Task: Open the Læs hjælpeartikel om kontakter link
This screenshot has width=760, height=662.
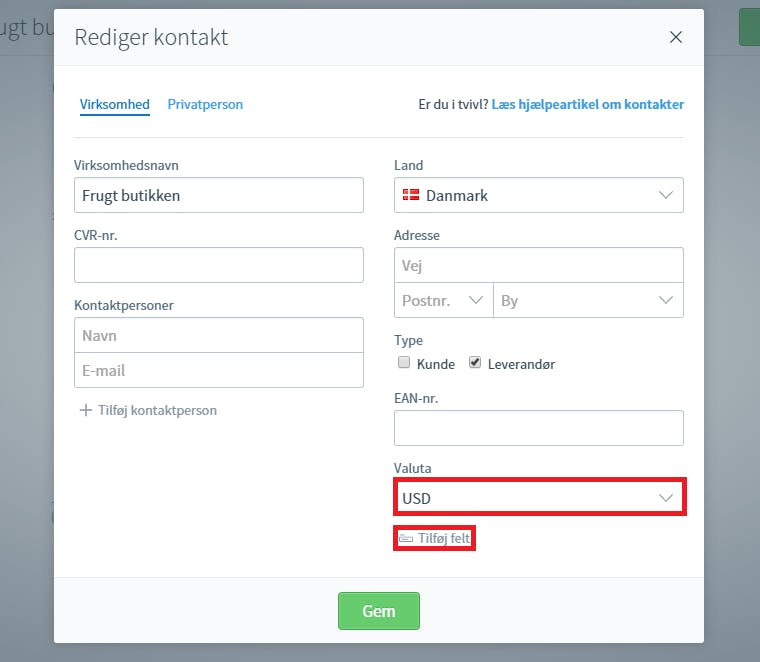Action: 587,104
